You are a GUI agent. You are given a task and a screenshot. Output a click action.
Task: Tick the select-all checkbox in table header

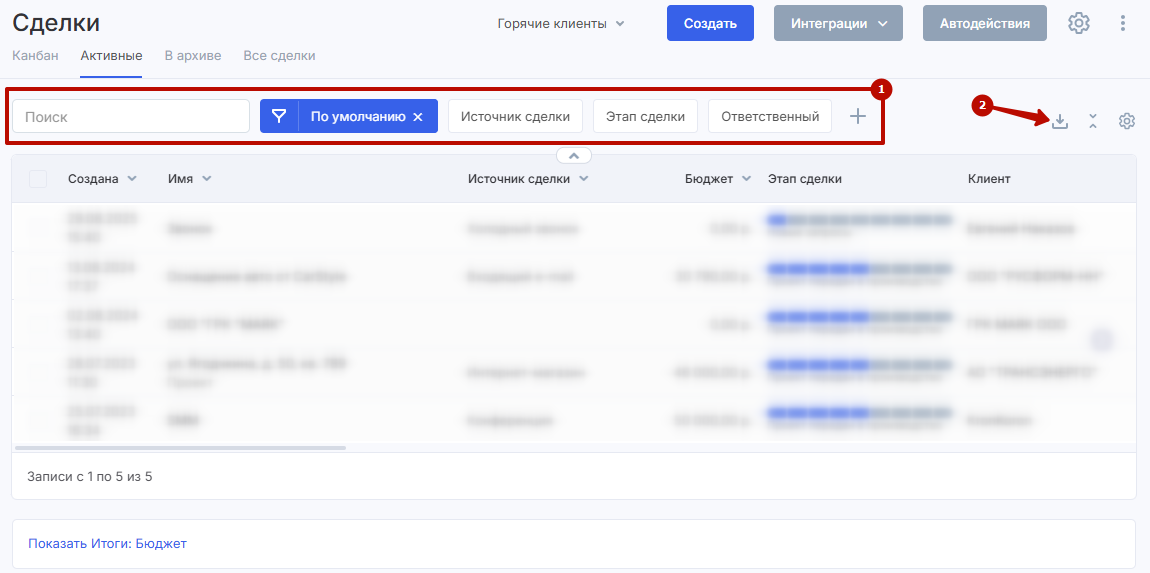coord(38,179)
